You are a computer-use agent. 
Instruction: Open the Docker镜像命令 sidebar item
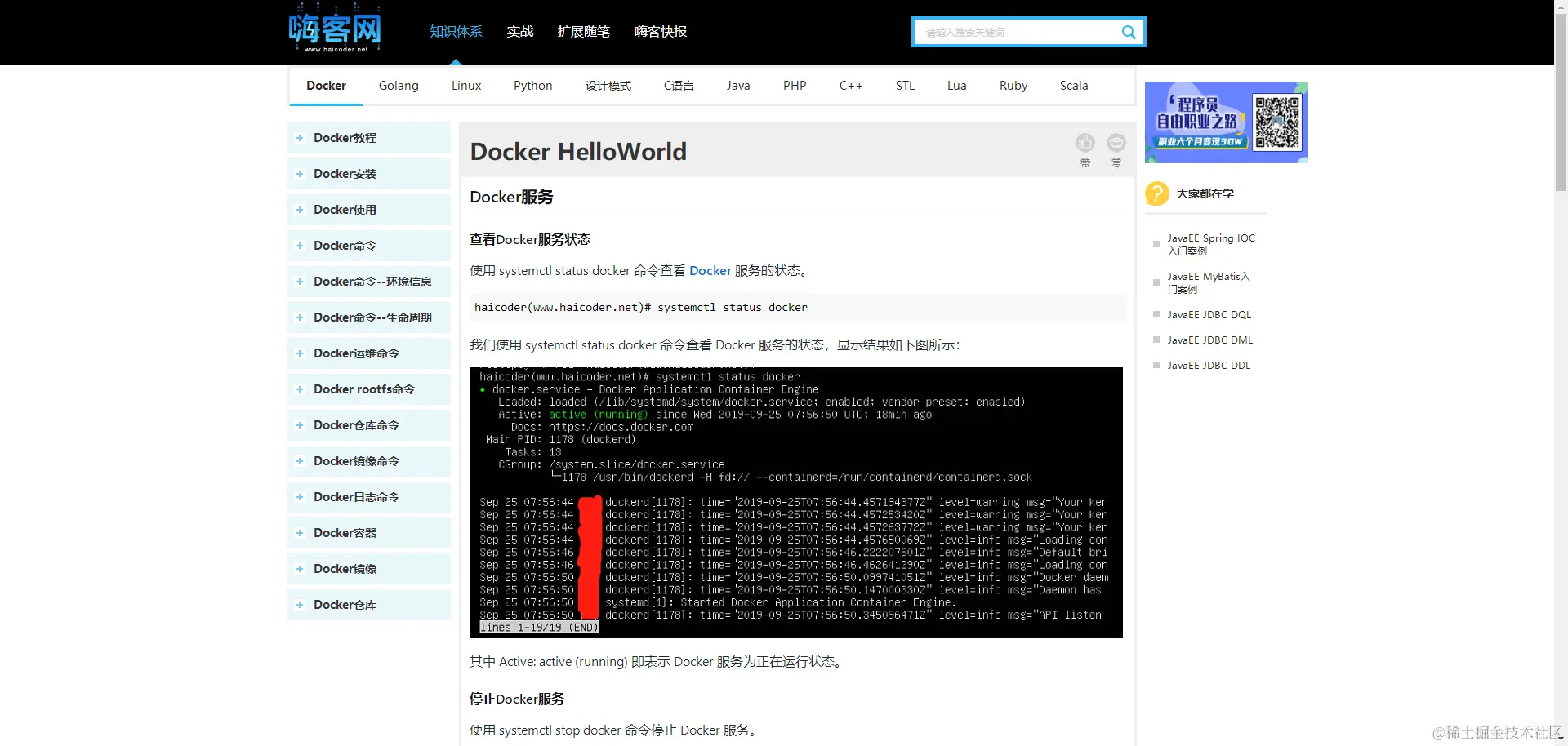pos(369,461)
